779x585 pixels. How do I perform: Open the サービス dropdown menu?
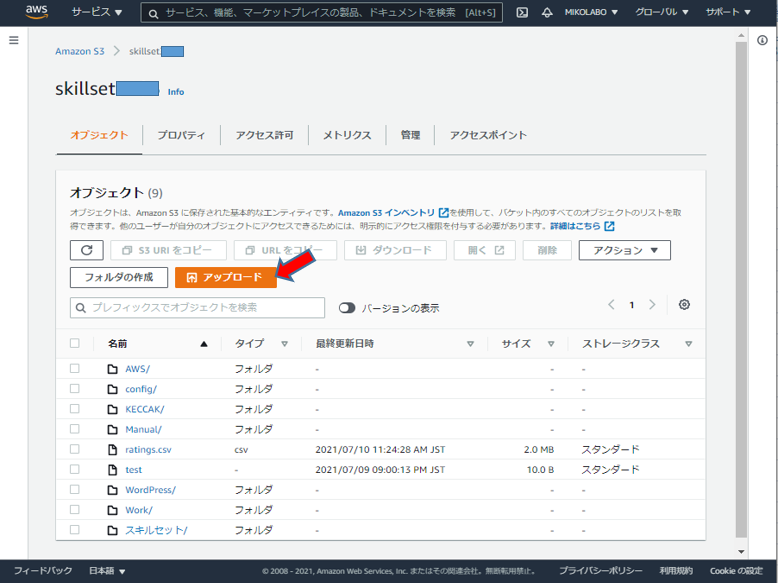tap(96, 12)
